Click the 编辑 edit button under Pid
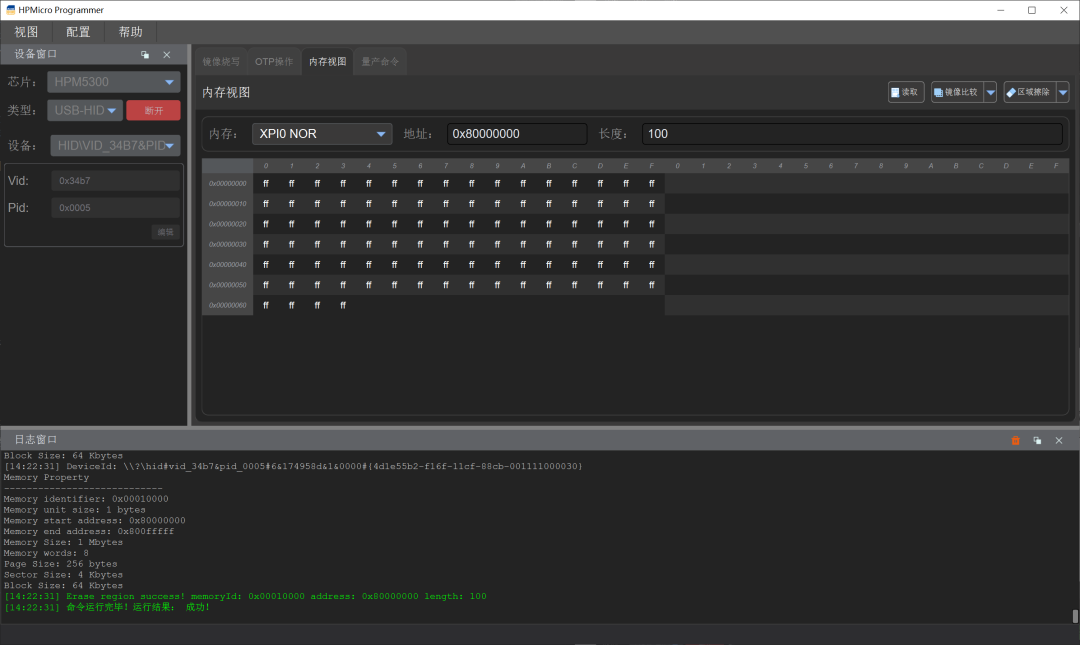 [x=165, y=232]
